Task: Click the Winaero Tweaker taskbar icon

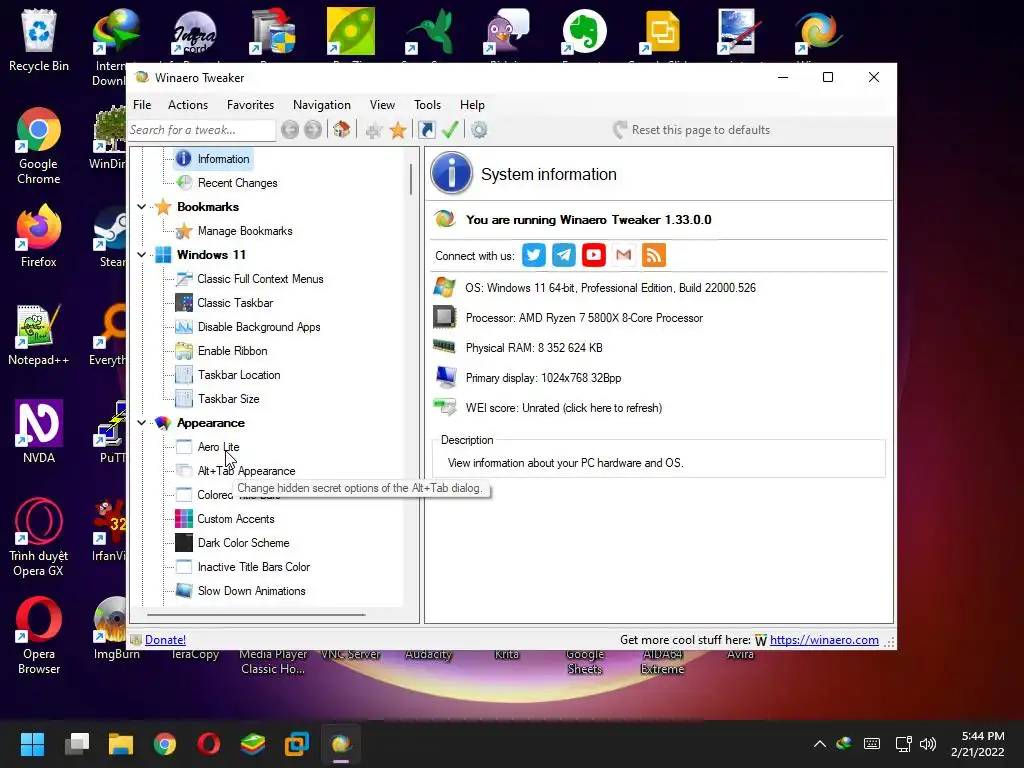Action: pyautogui.click(x=341, y=744)
